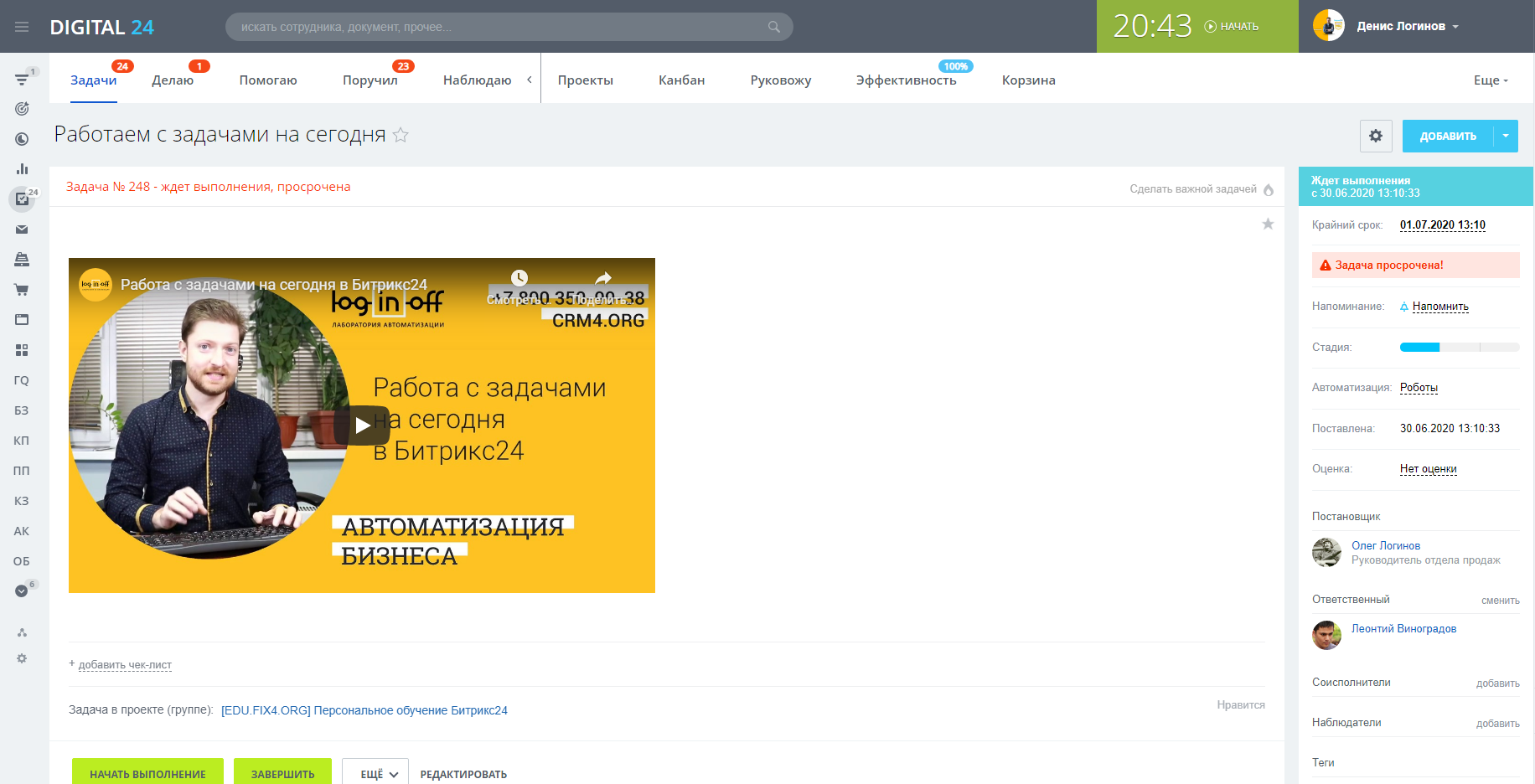Click the task settings gear button
1535x784 pixels.
coord(1376,136)
